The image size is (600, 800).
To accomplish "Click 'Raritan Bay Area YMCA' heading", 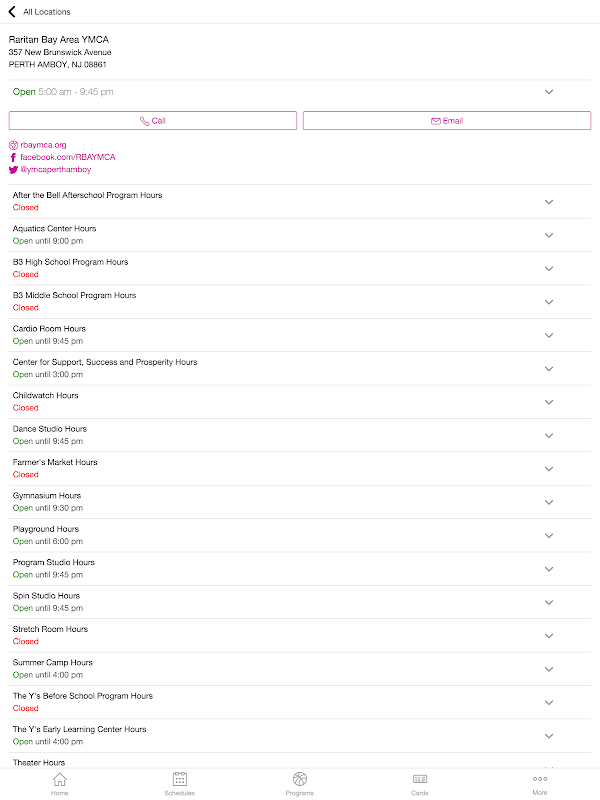I will tap(59, 39).
